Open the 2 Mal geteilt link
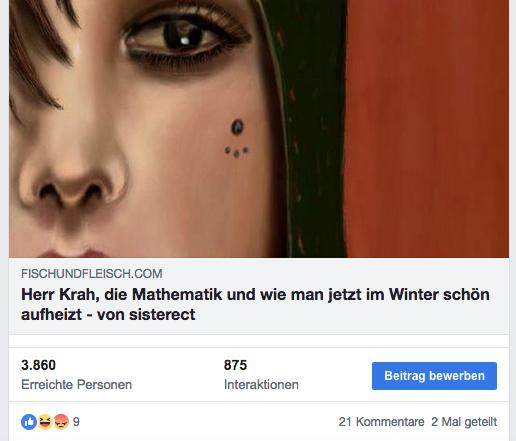Viewport: 516px width, 441px height. click(x=464, y=422)
